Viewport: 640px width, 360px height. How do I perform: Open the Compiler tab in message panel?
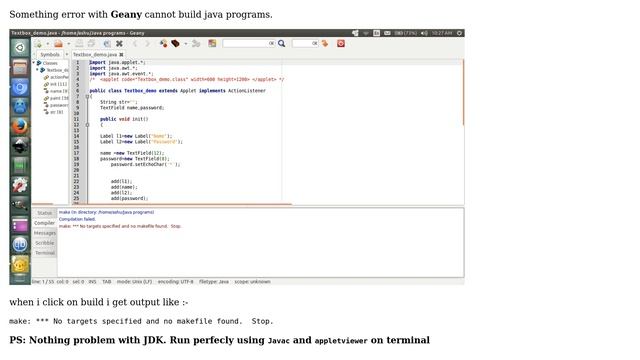44,223
